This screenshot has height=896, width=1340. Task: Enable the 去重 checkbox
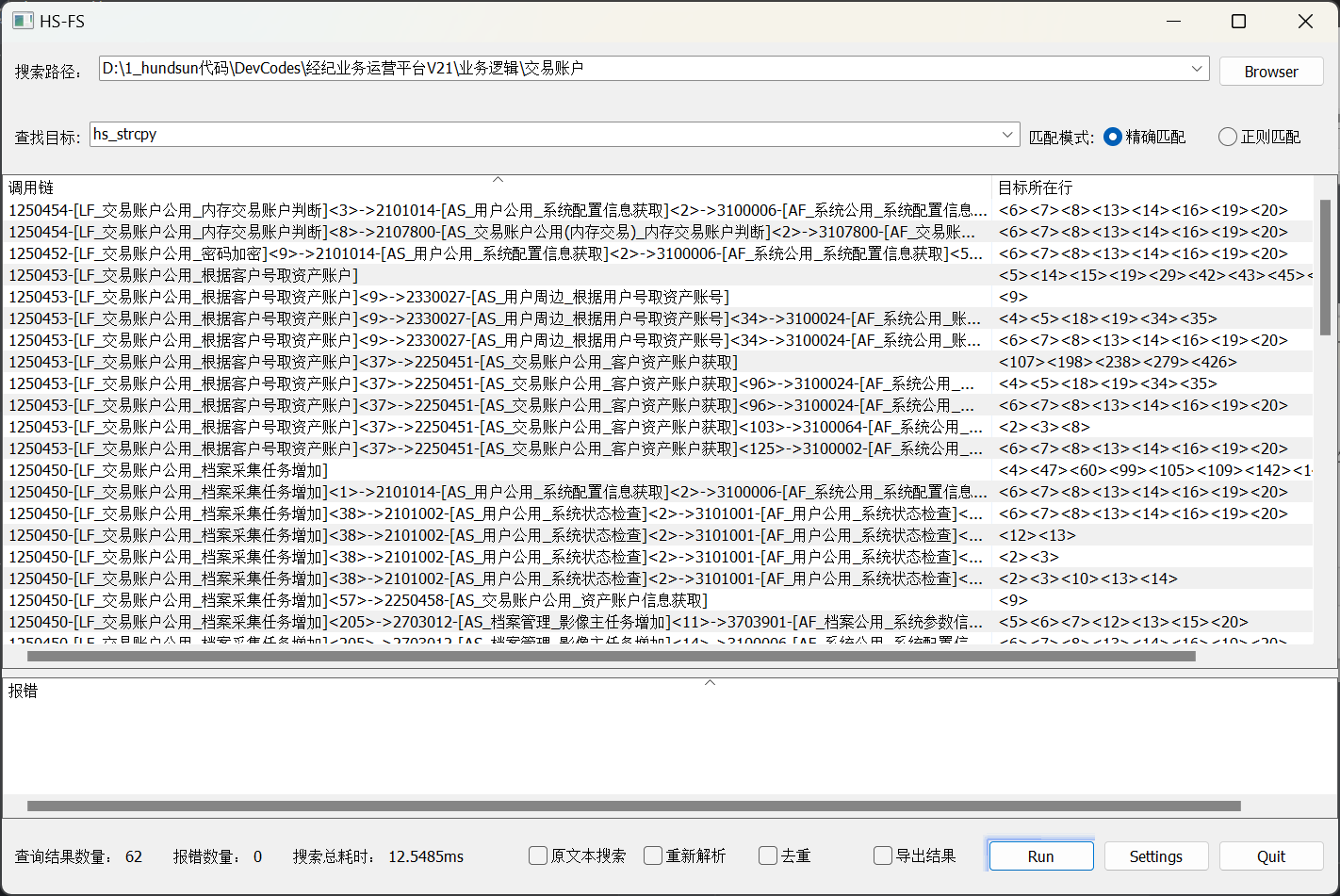[x=768, y=855]
